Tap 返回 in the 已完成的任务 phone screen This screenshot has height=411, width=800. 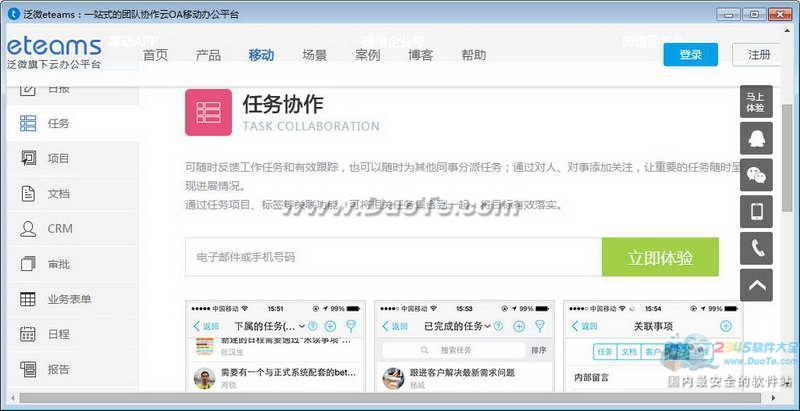pyautogui.click(x=395, y=326)
